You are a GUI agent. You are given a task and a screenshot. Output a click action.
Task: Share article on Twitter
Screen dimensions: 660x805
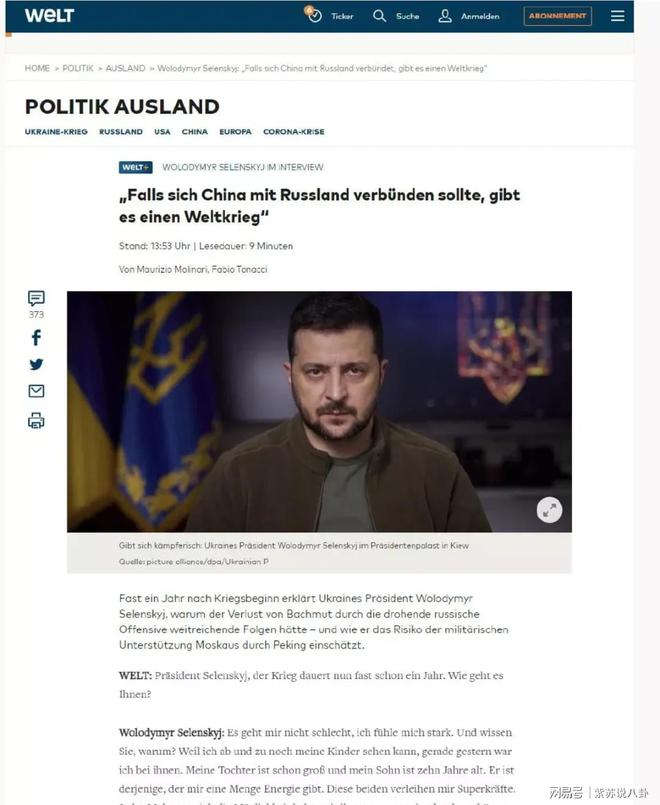point(36,365)
